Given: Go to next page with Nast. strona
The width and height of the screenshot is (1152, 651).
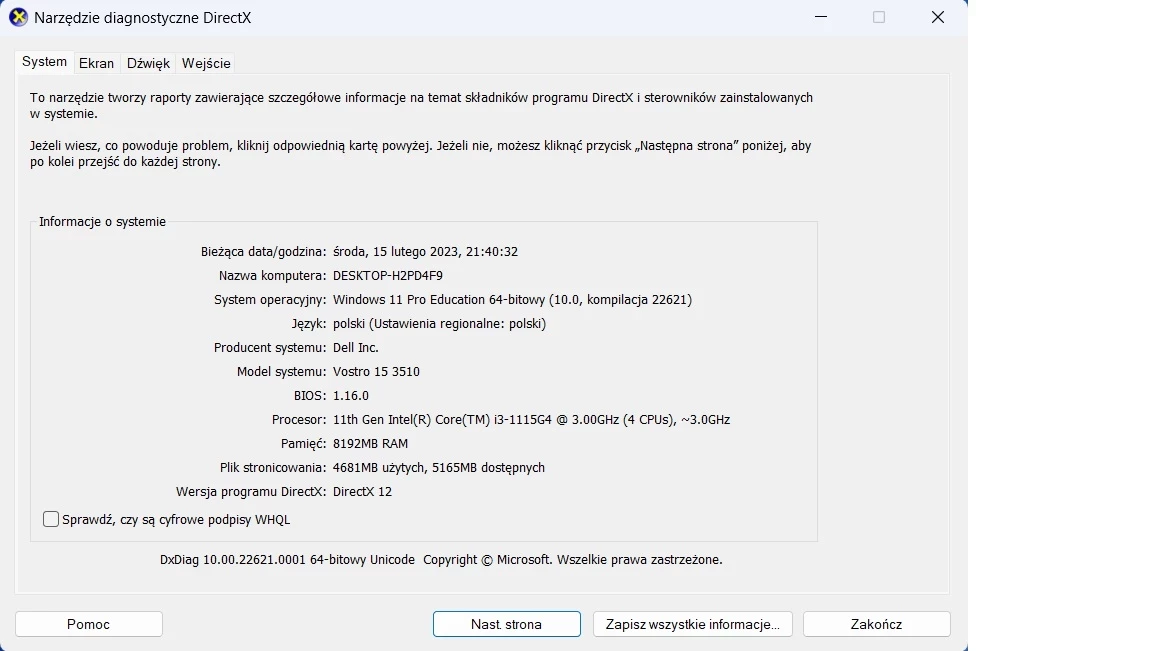Looking at the screenshot, I should point(506,624).
